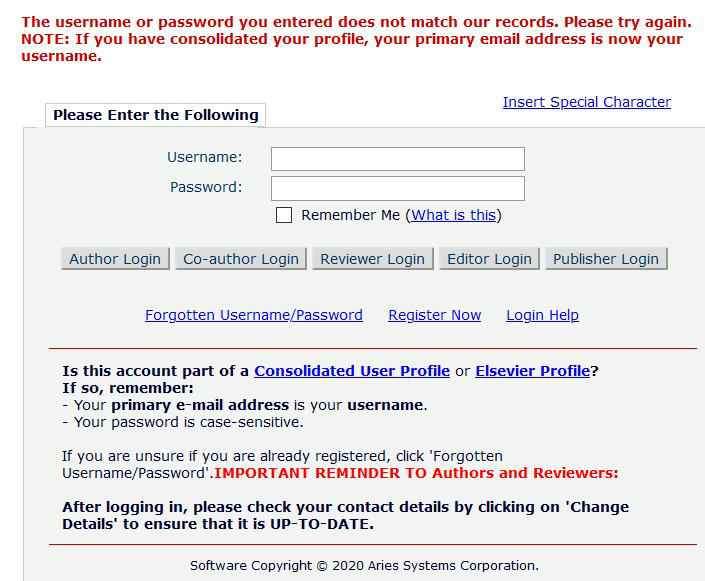
Task: Open the Elsevier Profile link
Action: (x=532, y=371)
